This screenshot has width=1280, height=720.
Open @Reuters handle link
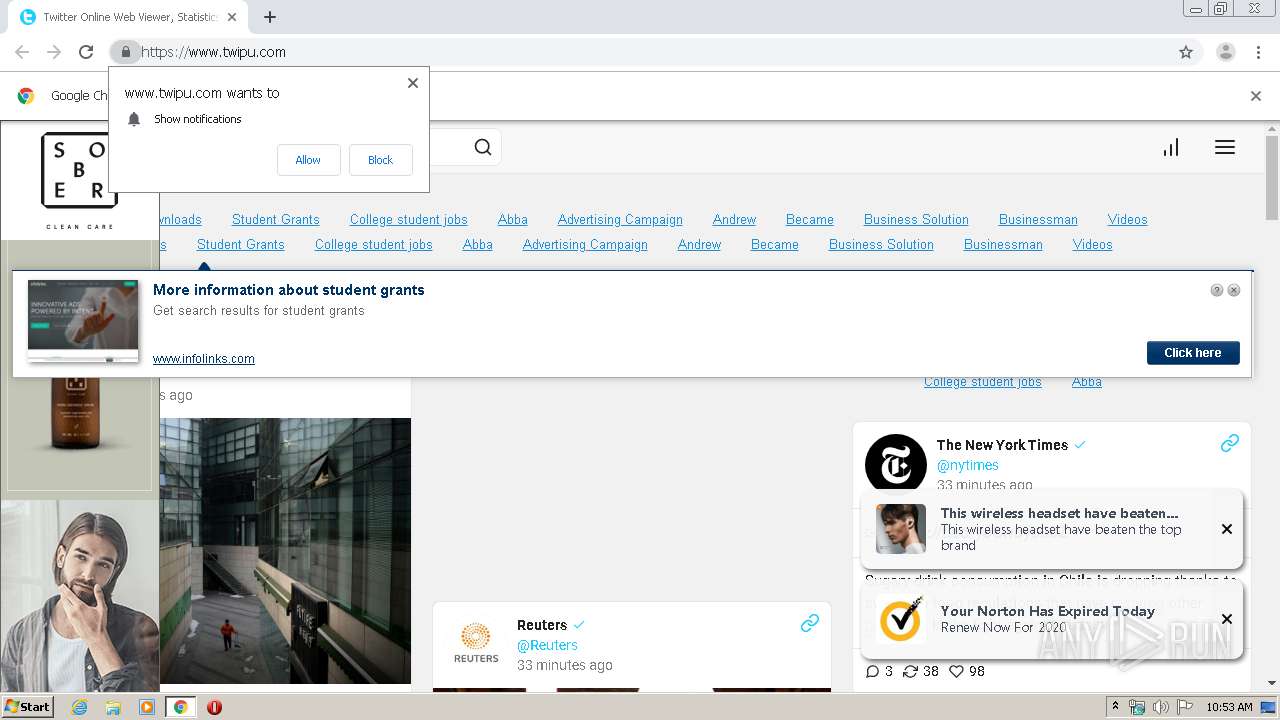pyautogui.click(x=547, y=645)
